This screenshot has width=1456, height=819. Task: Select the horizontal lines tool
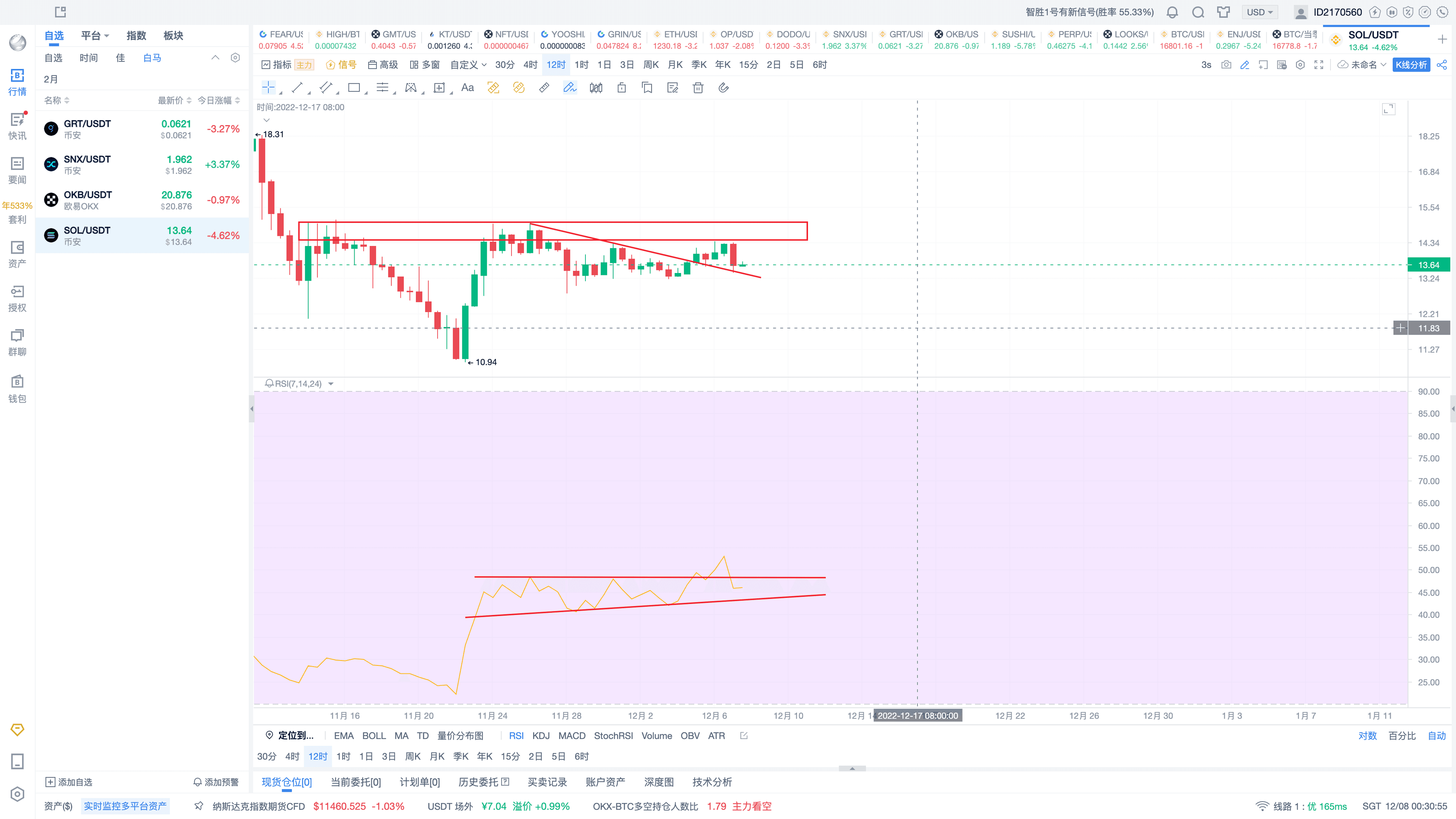383,88
